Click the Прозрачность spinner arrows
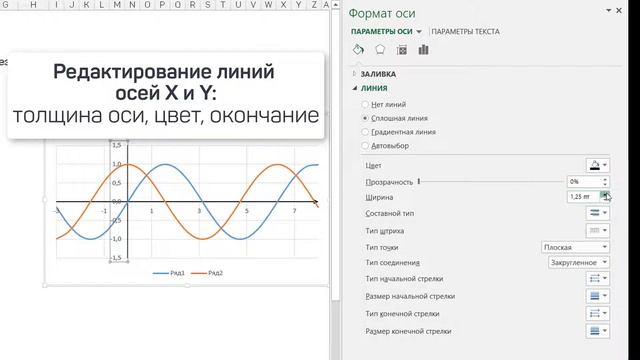Viewport: 640px width, 360px height. coord(605,182)
